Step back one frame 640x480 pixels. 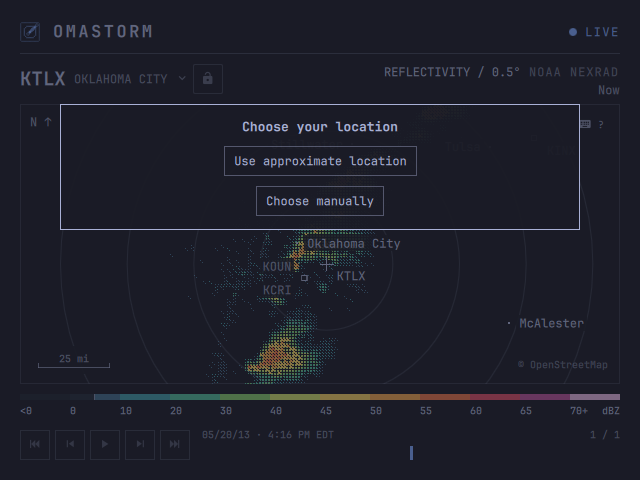(x=70, y=444)
